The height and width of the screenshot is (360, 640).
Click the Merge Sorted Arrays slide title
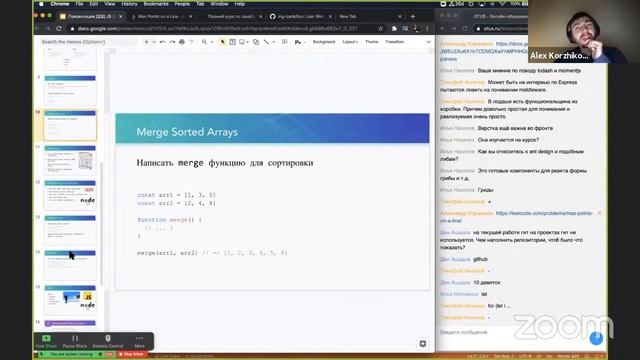(x=187, y=132)
